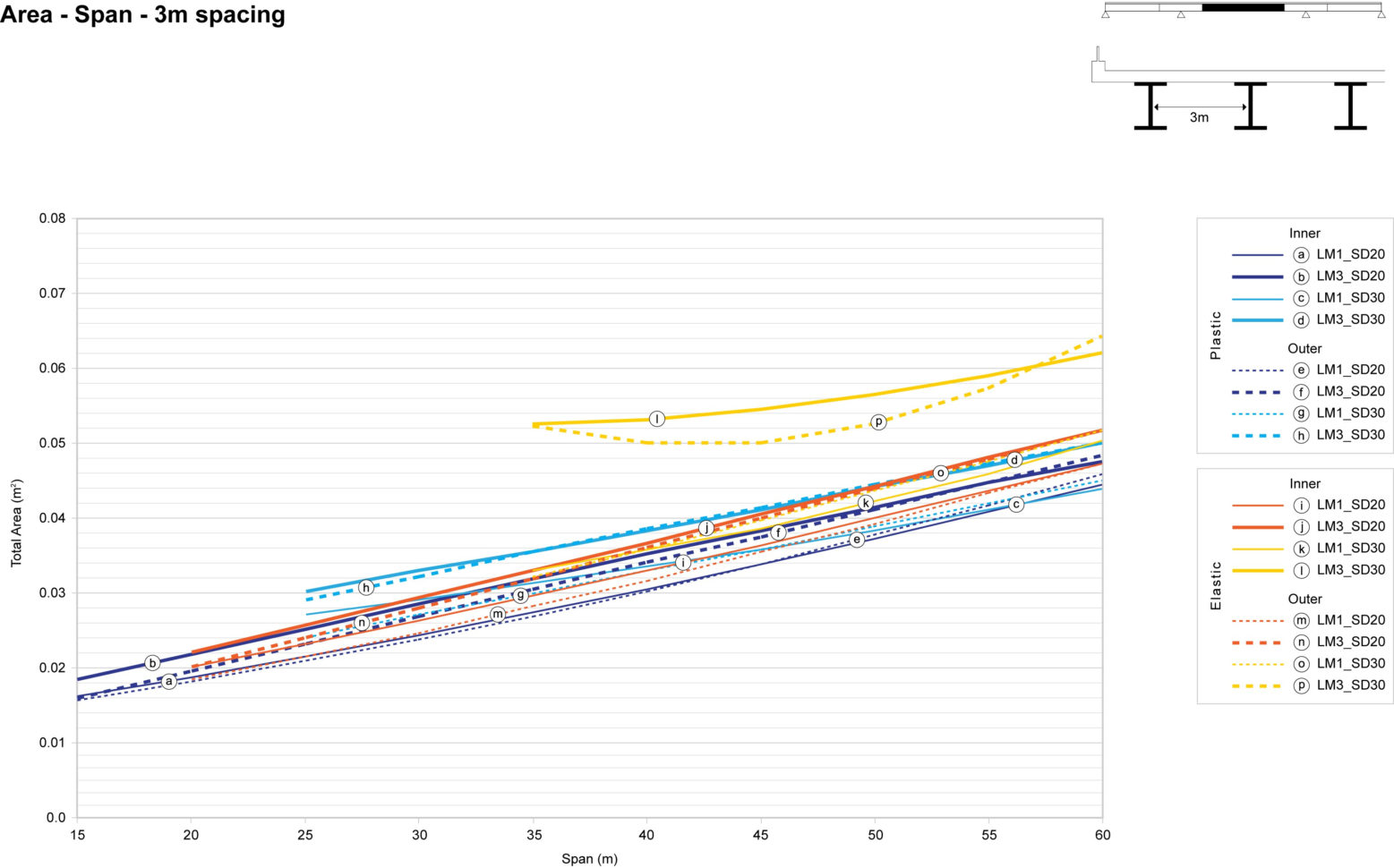Click the LM1_SD20 label beside legend letter 'i'
The height and width of the screenshot is (868, 1394).
[x=1350, y=506]
